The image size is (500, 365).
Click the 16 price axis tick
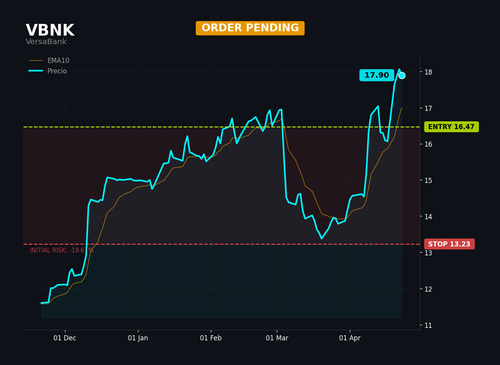pos(428,144)
